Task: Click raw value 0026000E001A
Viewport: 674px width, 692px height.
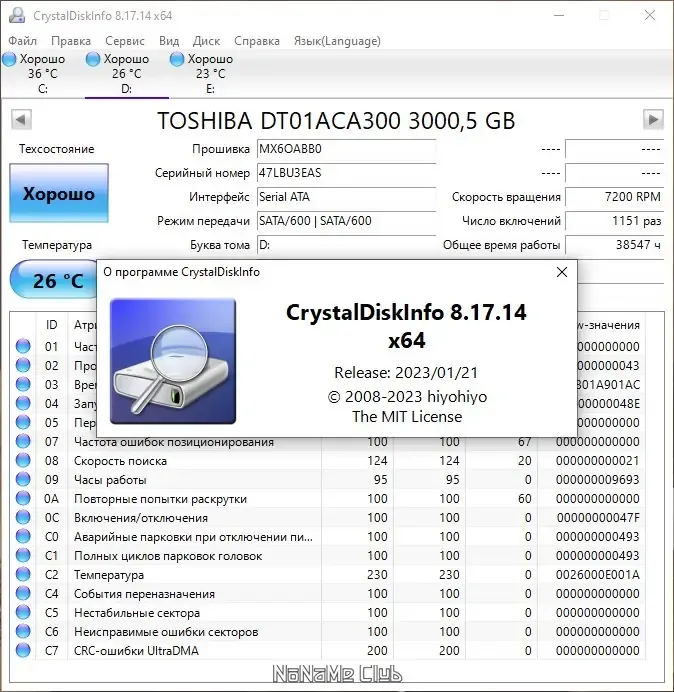Action: click(x=598, y=575)
